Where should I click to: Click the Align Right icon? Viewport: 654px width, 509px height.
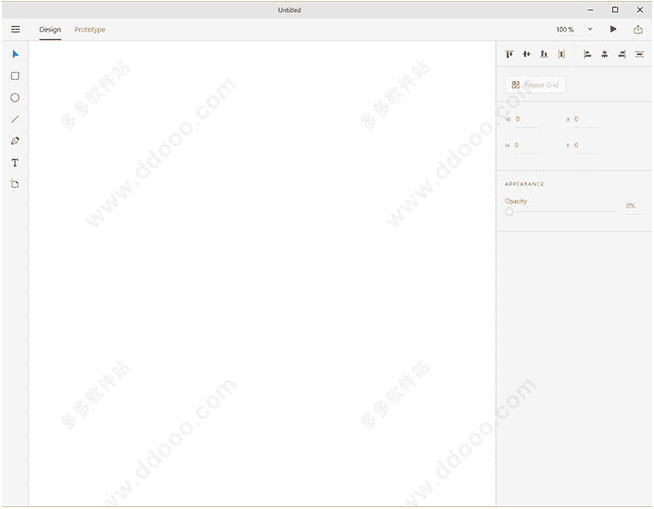pyautogui.click(x=622, y=54)
